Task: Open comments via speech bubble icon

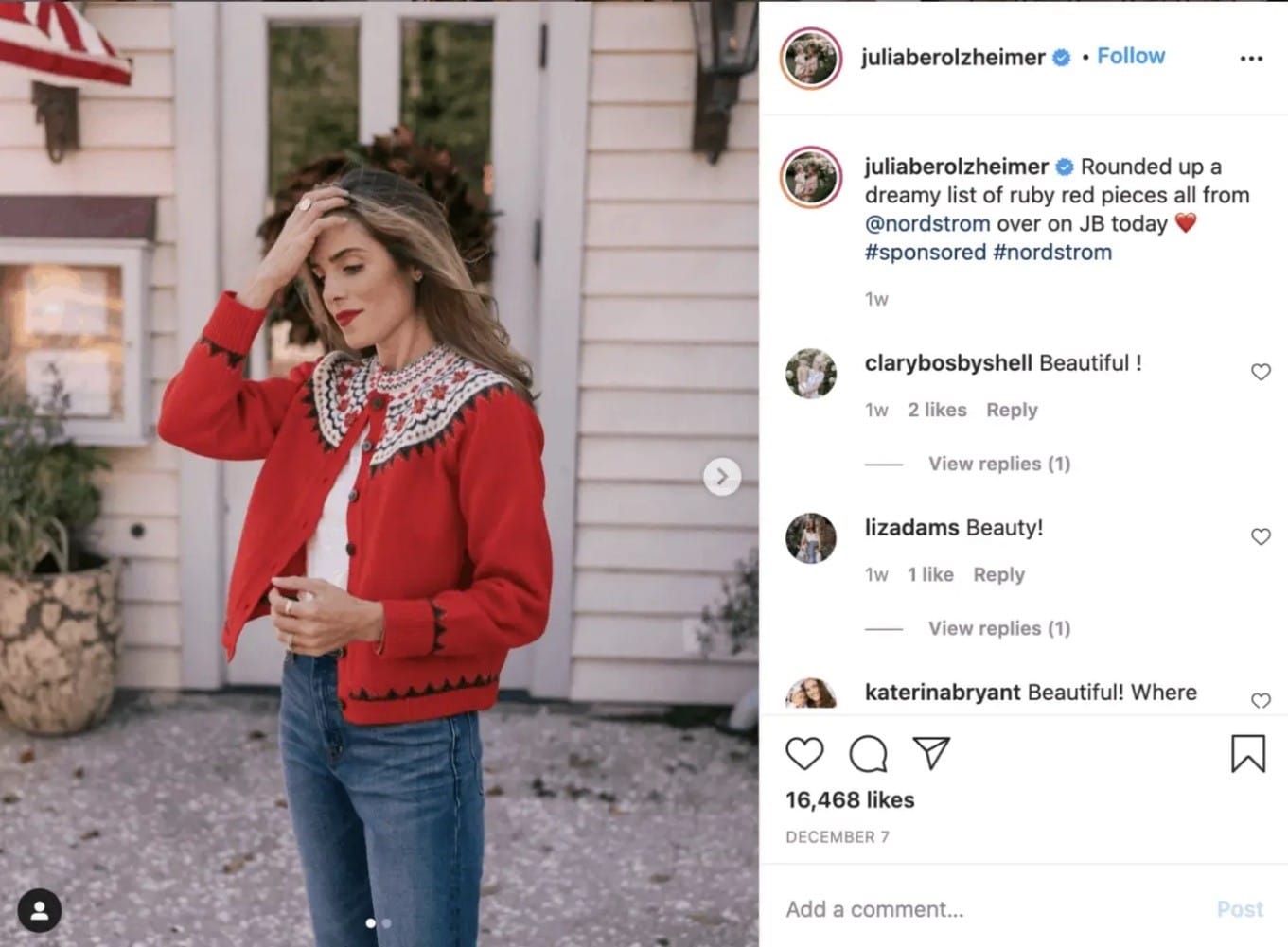Action: 868,754
